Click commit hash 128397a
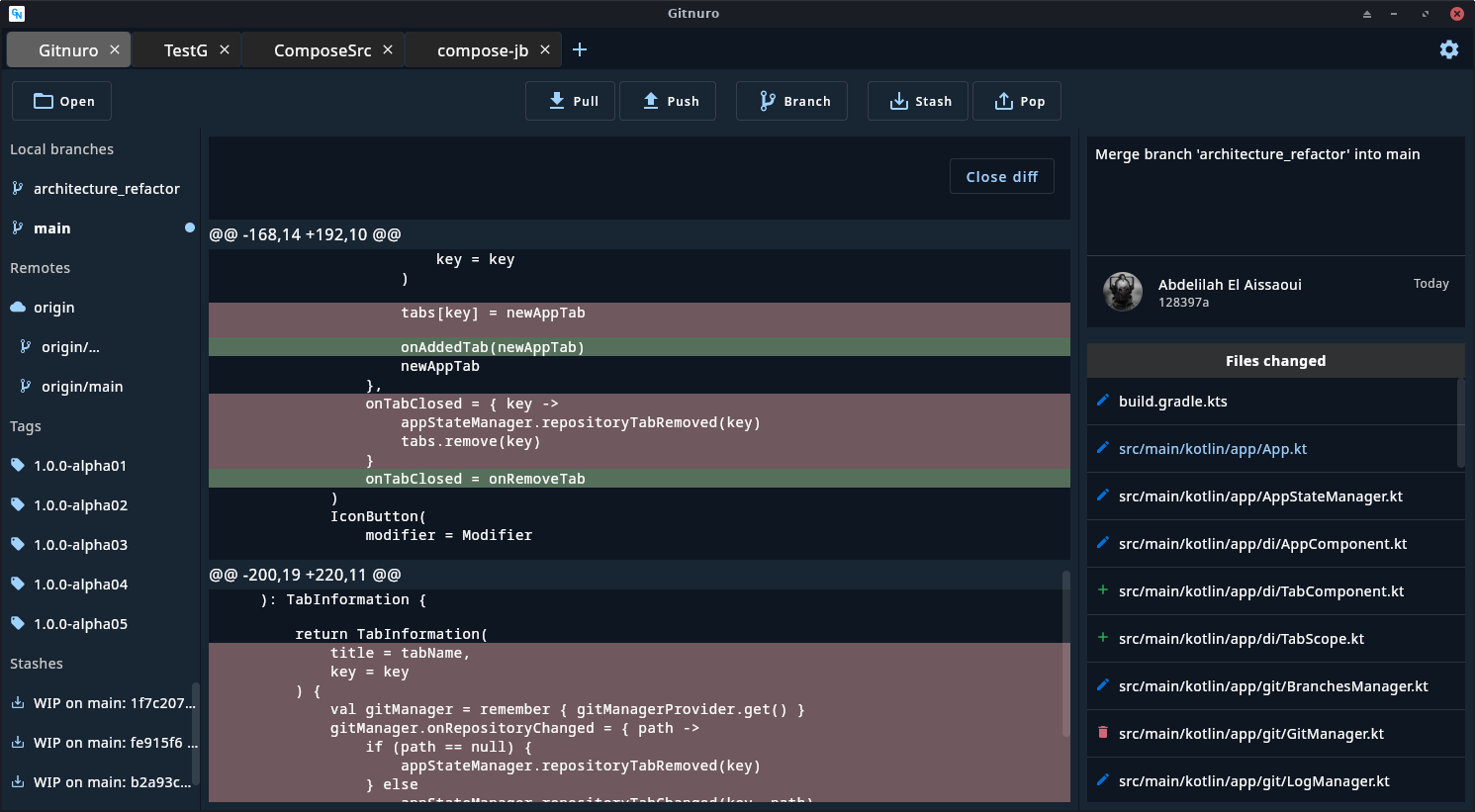Viewport: 1475px width, 812px height. (1183, 303)
